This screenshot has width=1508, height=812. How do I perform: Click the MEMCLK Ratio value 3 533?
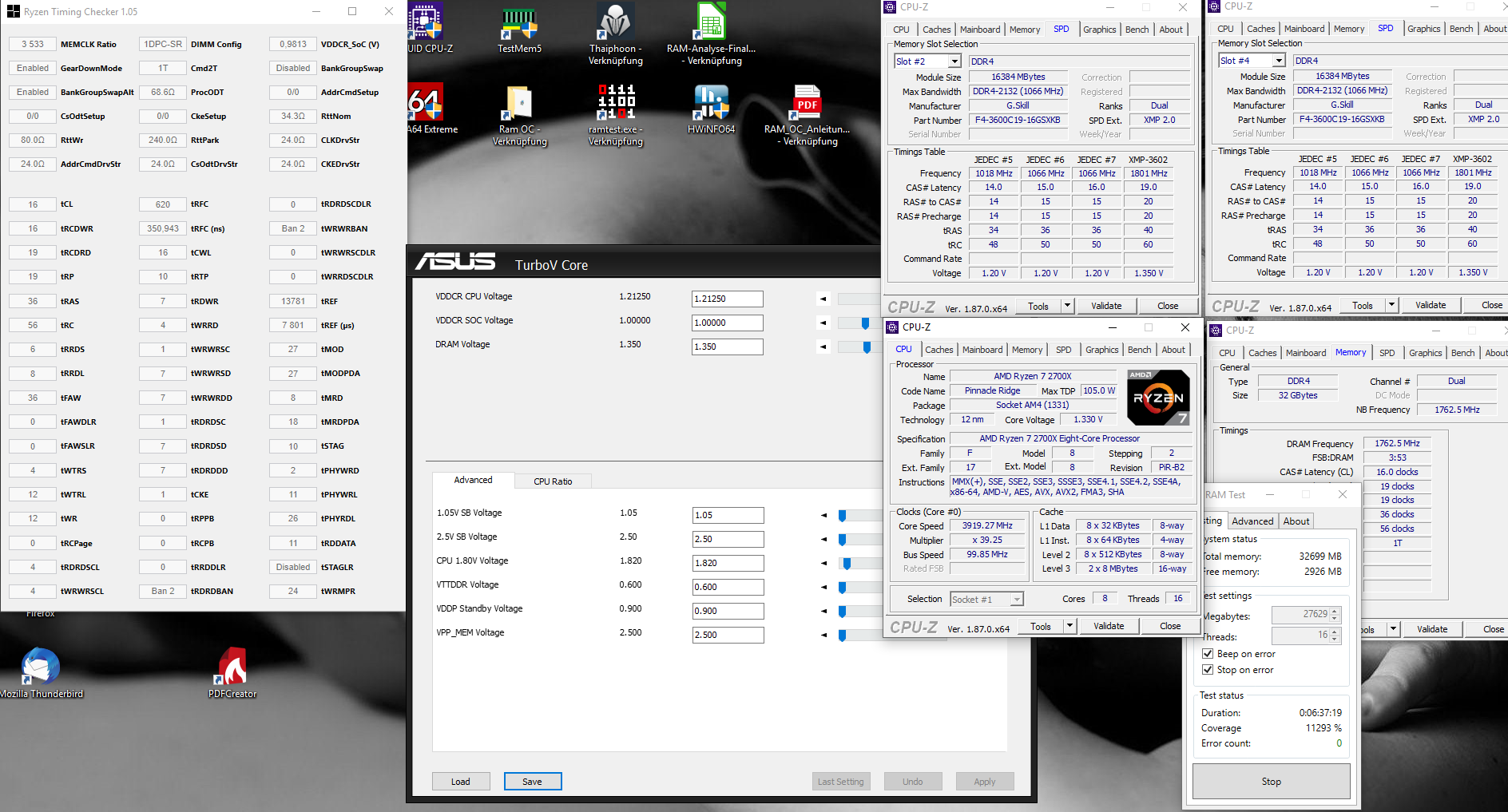pos(33,44)
